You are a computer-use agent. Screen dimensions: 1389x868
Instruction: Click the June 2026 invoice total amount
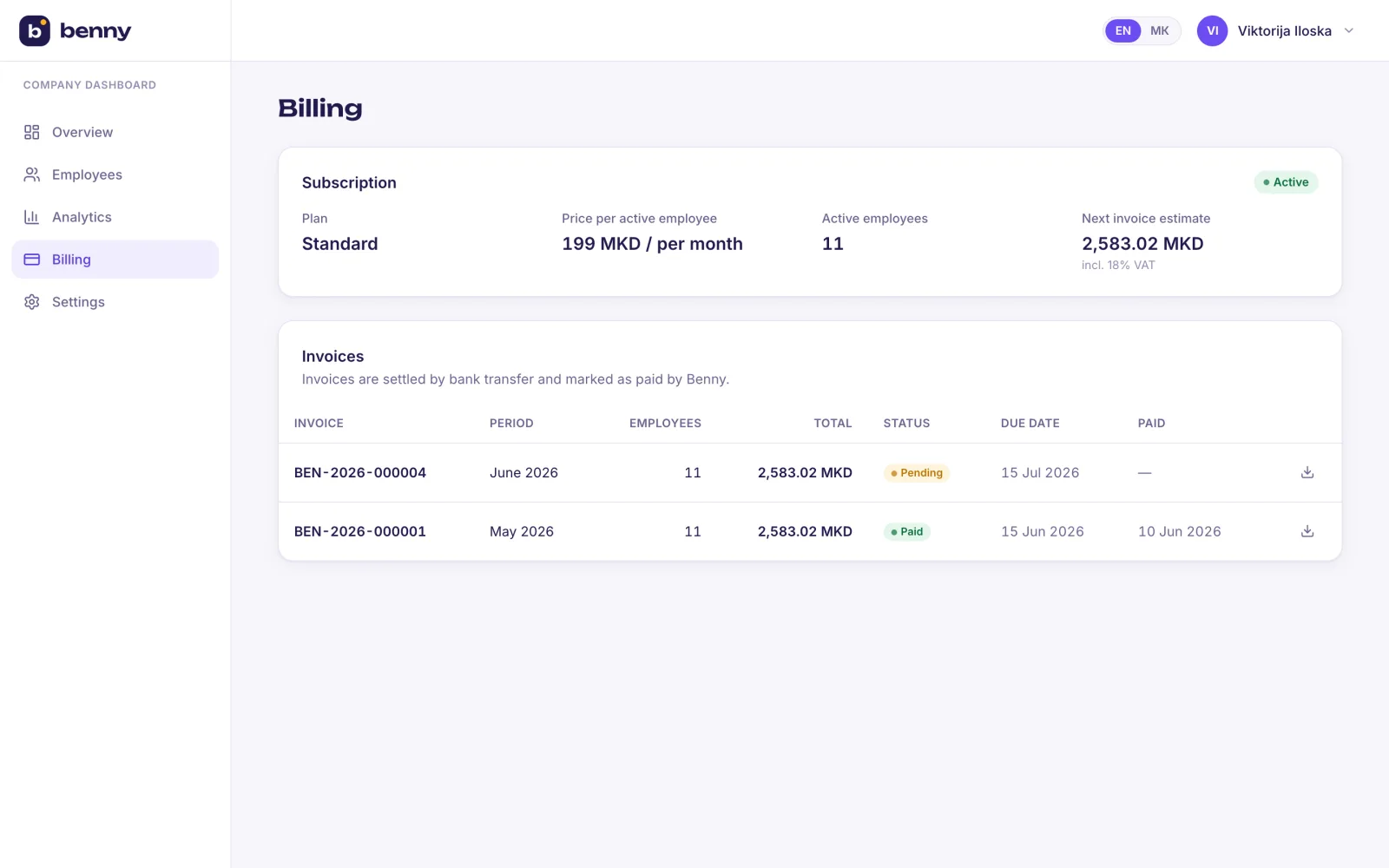click(x=805, y=473)
